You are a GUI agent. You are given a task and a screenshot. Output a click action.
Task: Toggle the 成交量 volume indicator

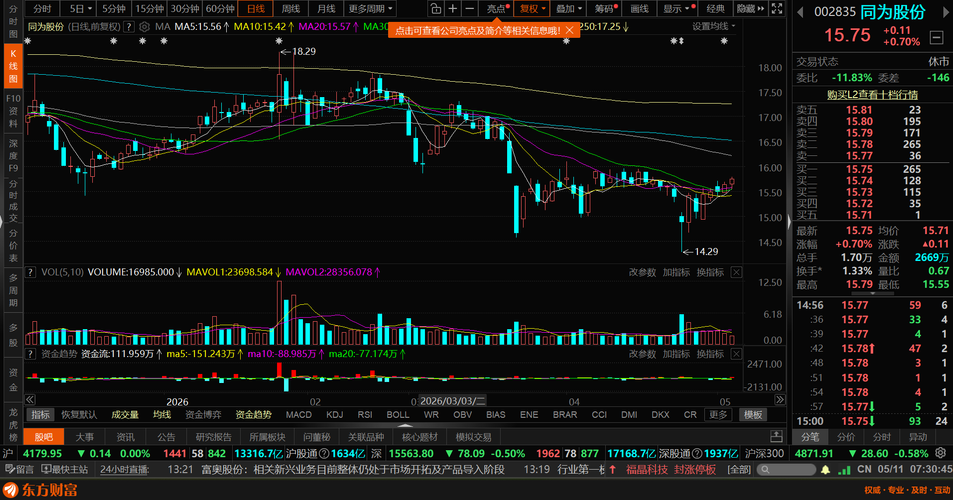[125, 414]
